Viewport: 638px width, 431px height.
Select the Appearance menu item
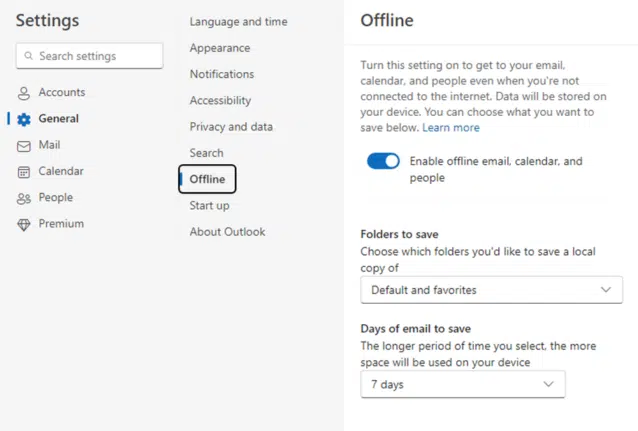[220, 48]
